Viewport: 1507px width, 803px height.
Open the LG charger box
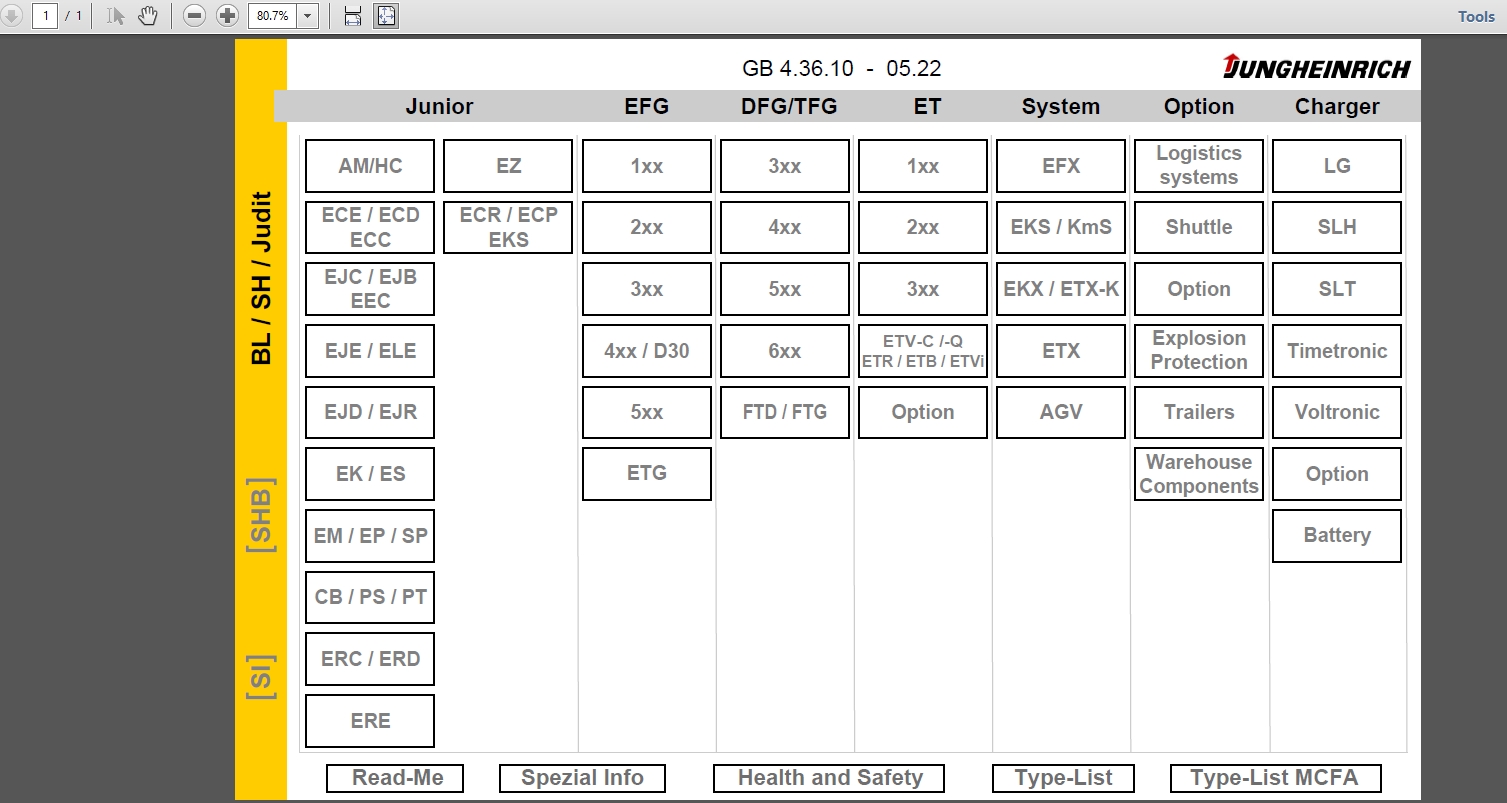click(x=1337, y=166)
